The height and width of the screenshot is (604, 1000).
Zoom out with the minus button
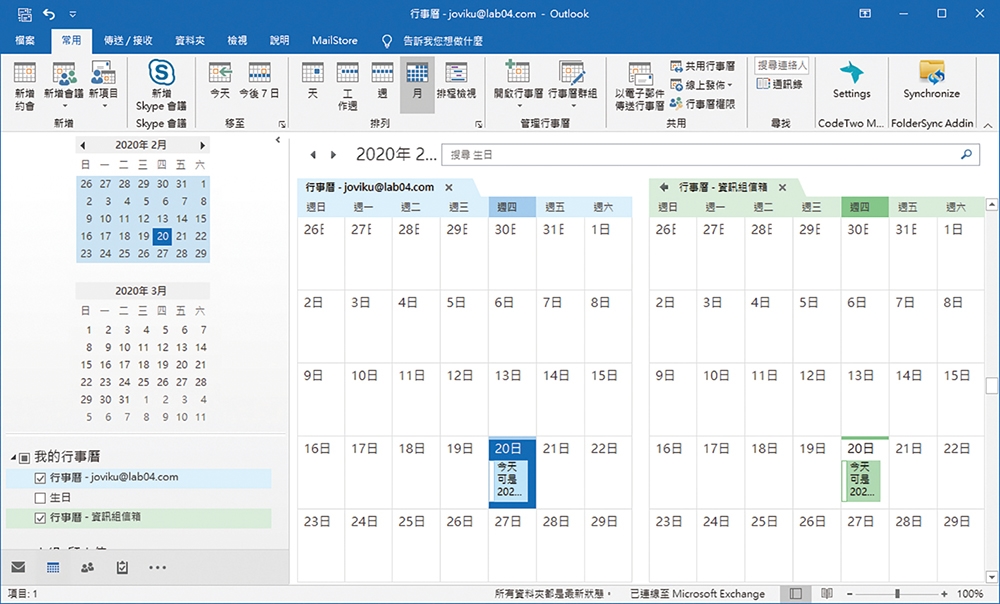coord(851,594)
